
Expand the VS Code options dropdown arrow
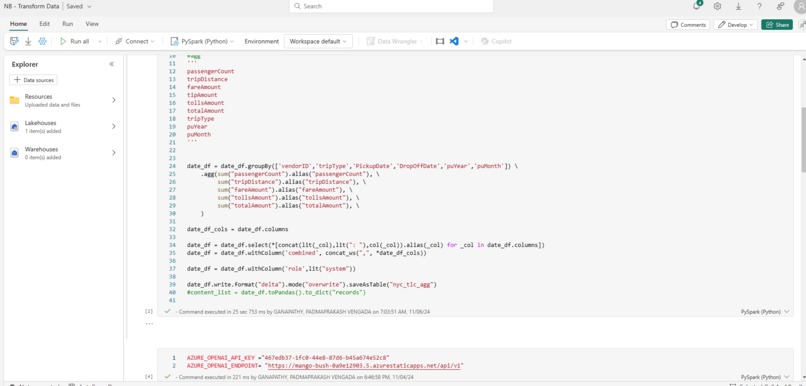[466, 41]
